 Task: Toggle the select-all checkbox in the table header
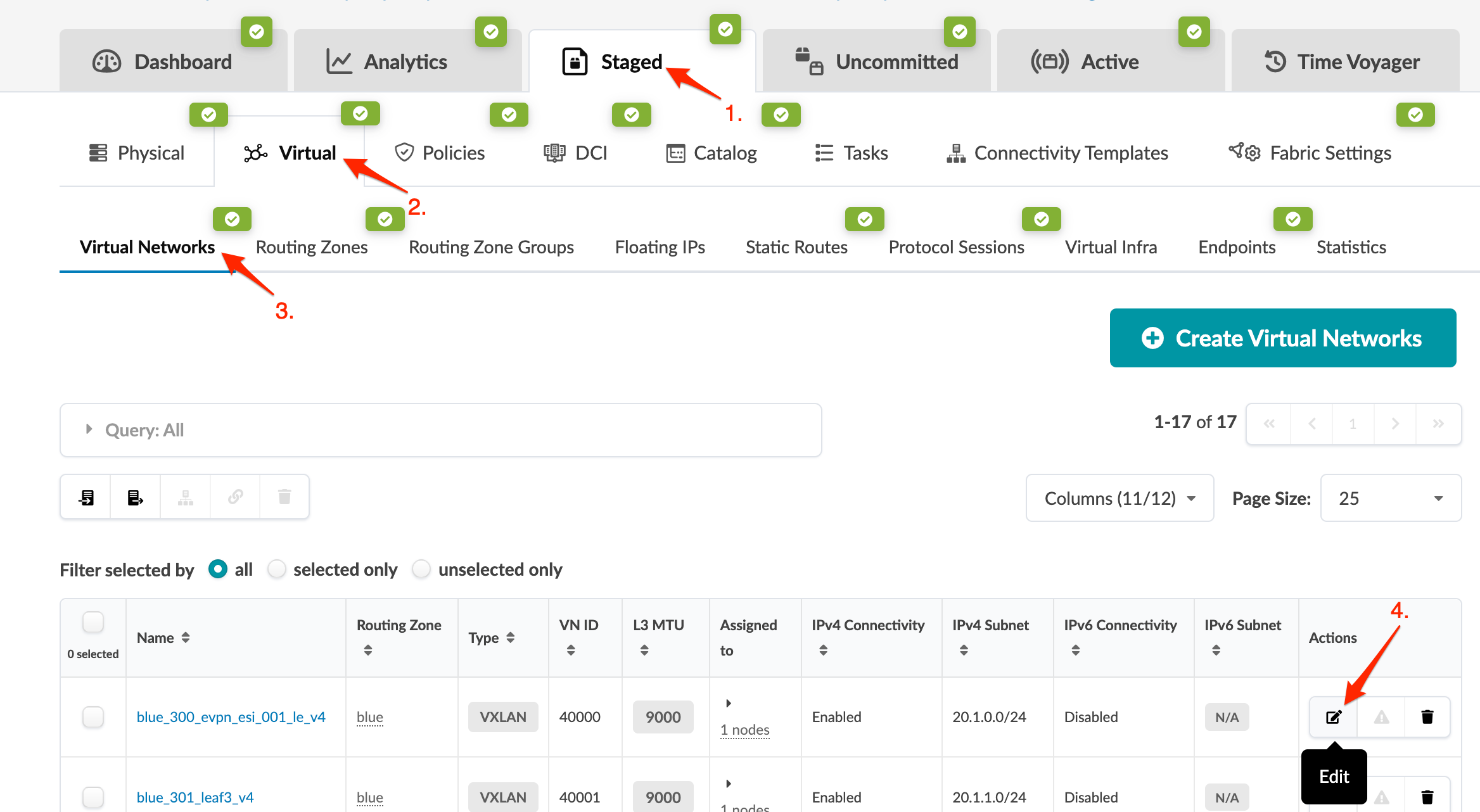coord(93,623)
